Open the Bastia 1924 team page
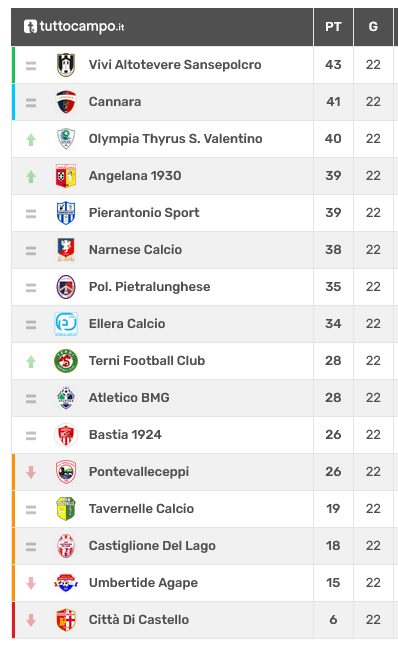Image resolution: width=398 pixels, height=646 pixels. coord(125,435)
